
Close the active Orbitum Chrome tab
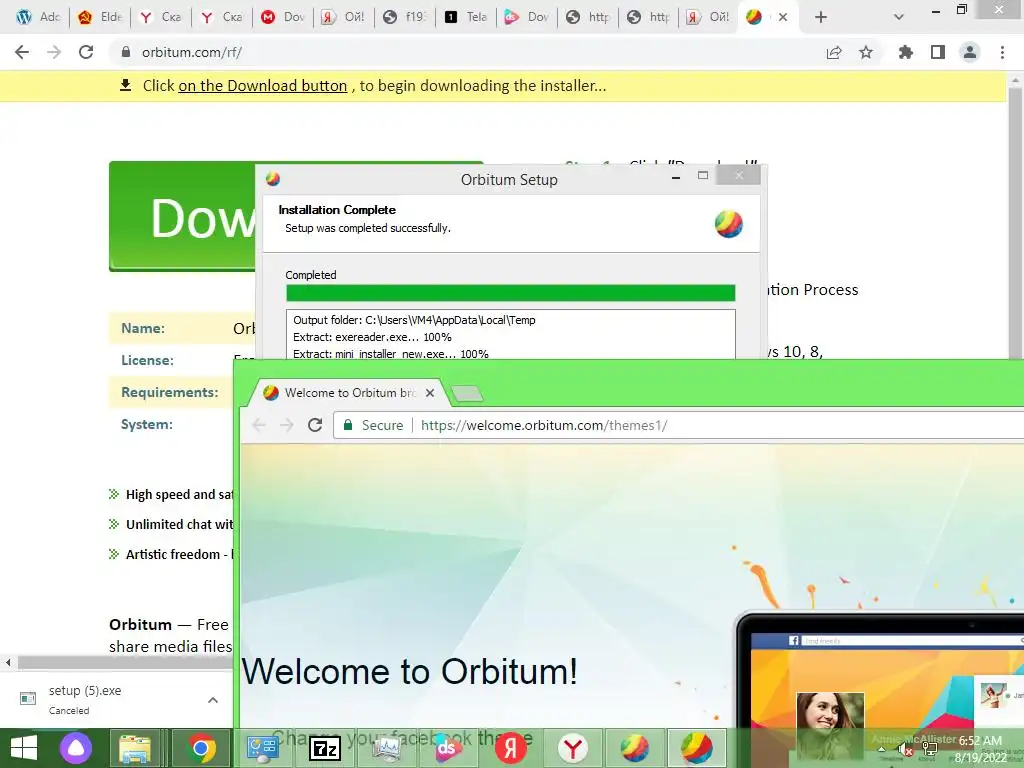(x=783, y=17)
